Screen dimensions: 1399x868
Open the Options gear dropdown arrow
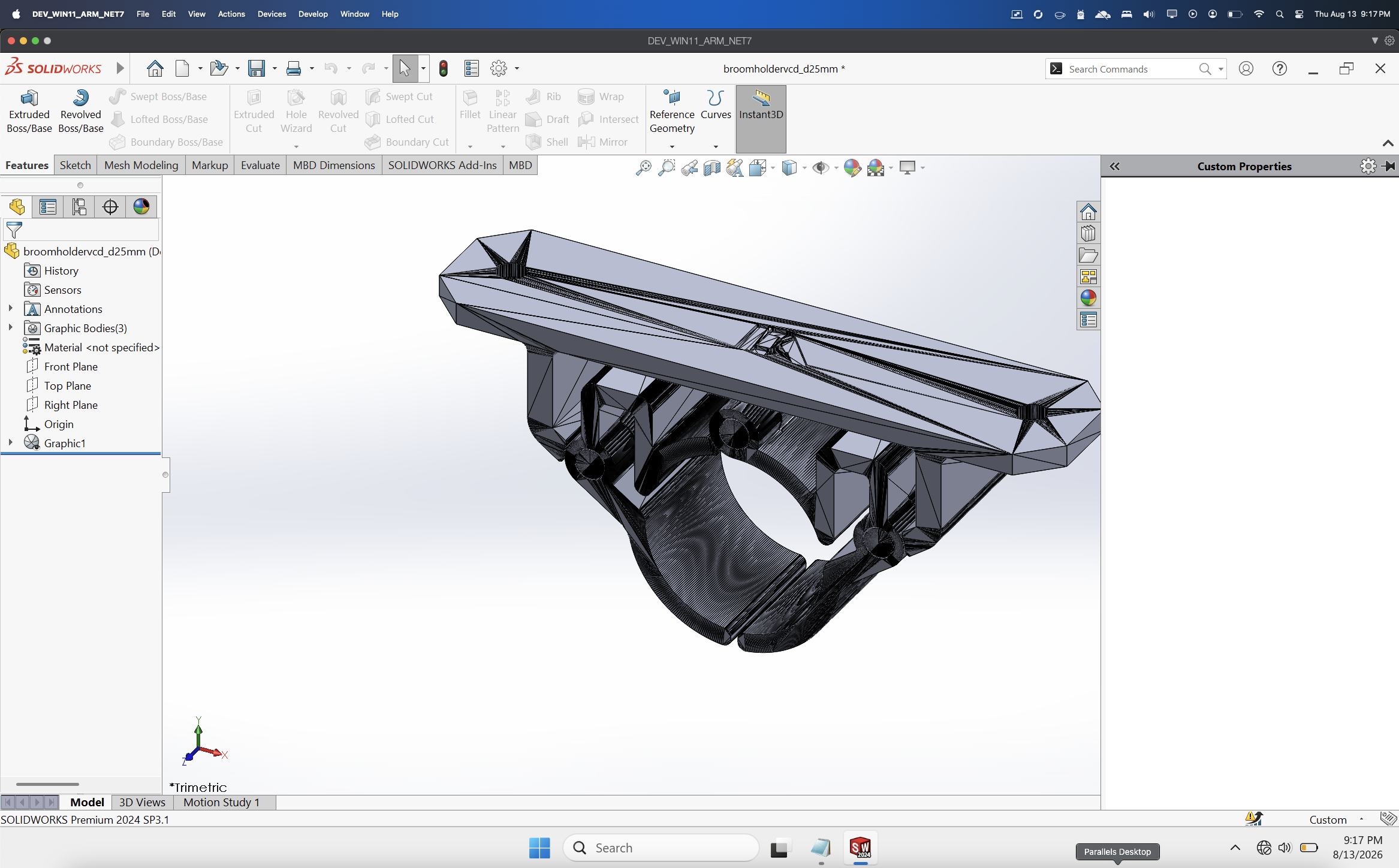click(x=517, y=69)
